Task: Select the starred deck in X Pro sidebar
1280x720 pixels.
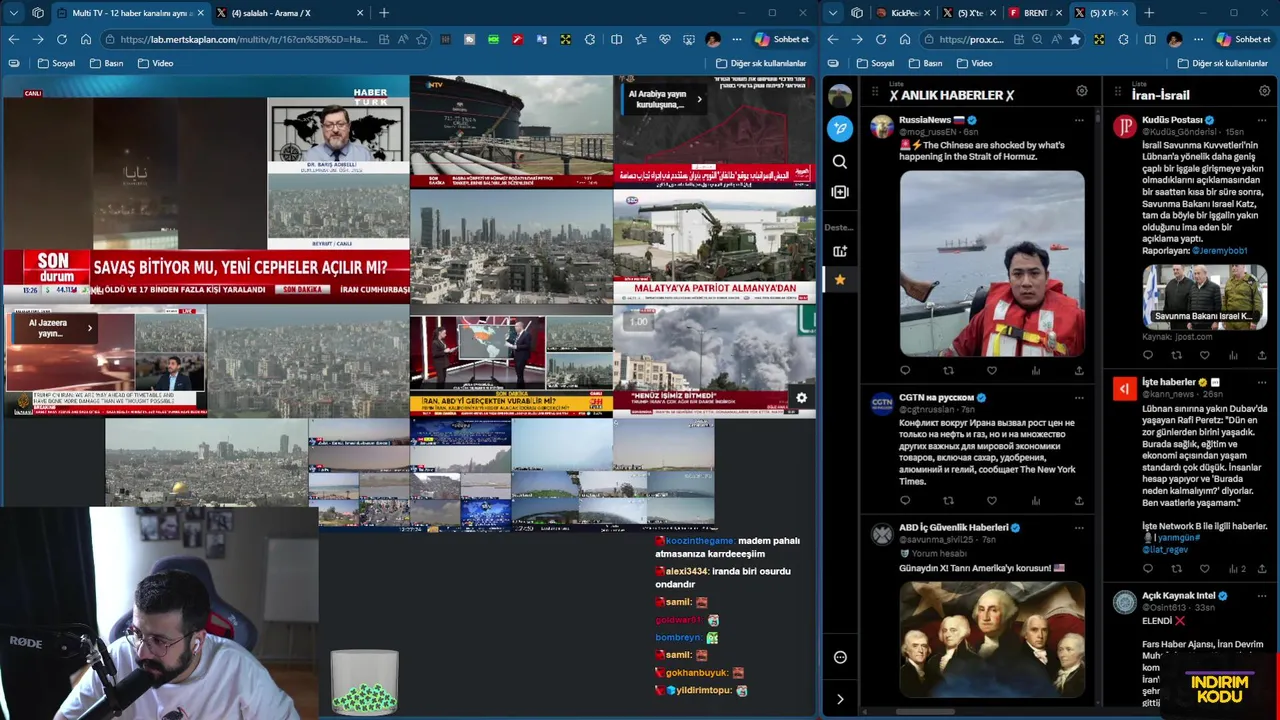Action: coord(840,280)
